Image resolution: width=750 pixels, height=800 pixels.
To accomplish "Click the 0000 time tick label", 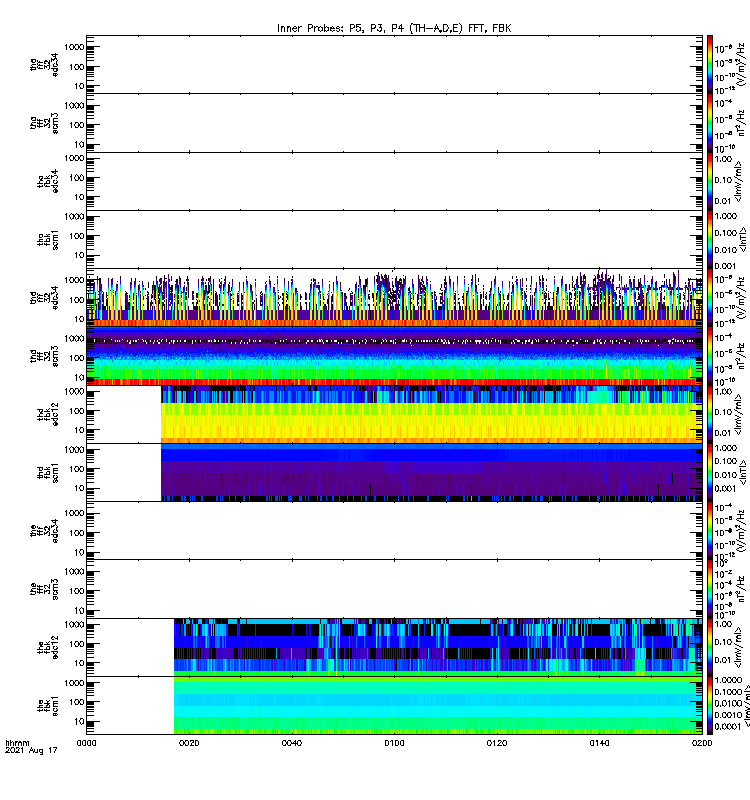I will [x=86, y=743].
